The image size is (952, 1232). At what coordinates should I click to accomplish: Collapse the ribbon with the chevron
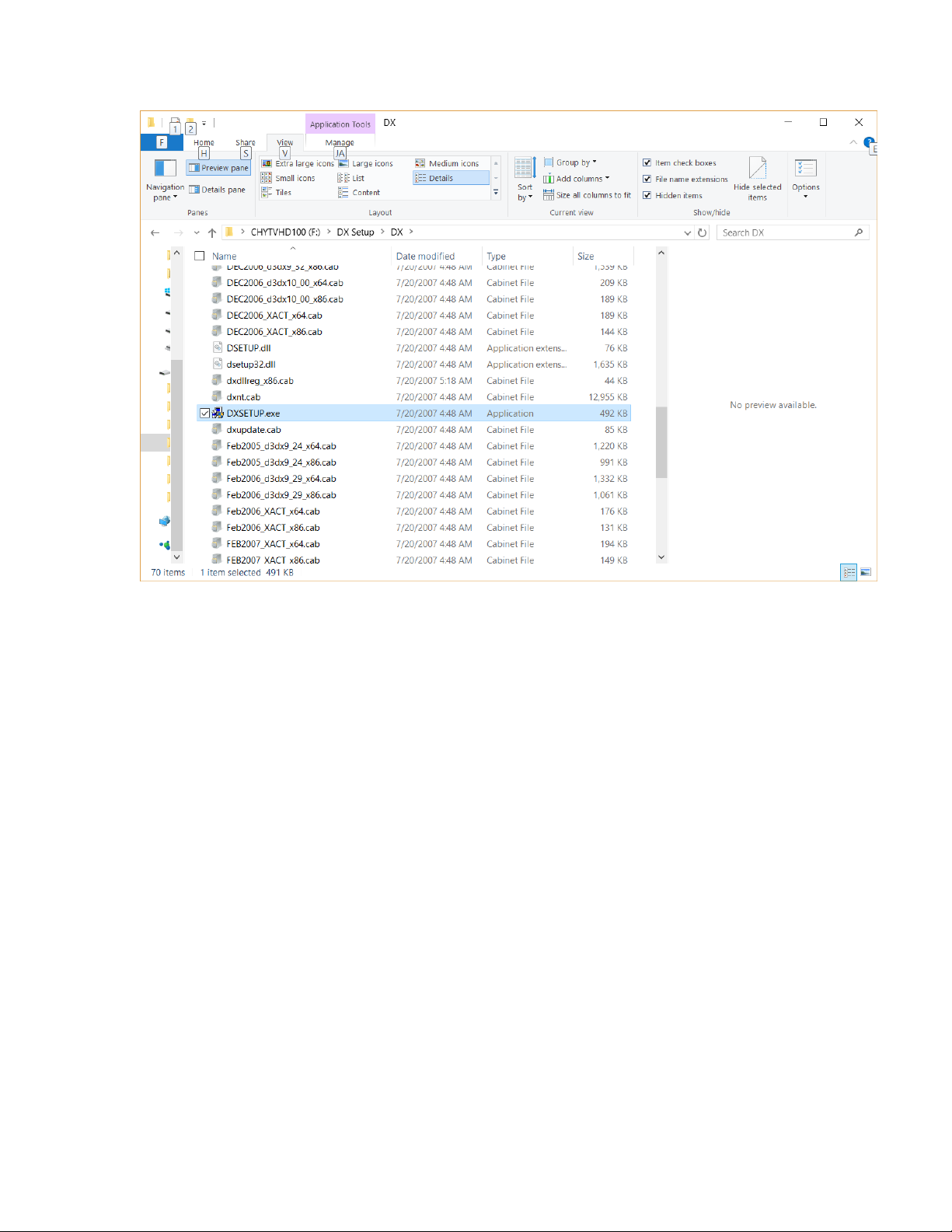coord(853,142)
